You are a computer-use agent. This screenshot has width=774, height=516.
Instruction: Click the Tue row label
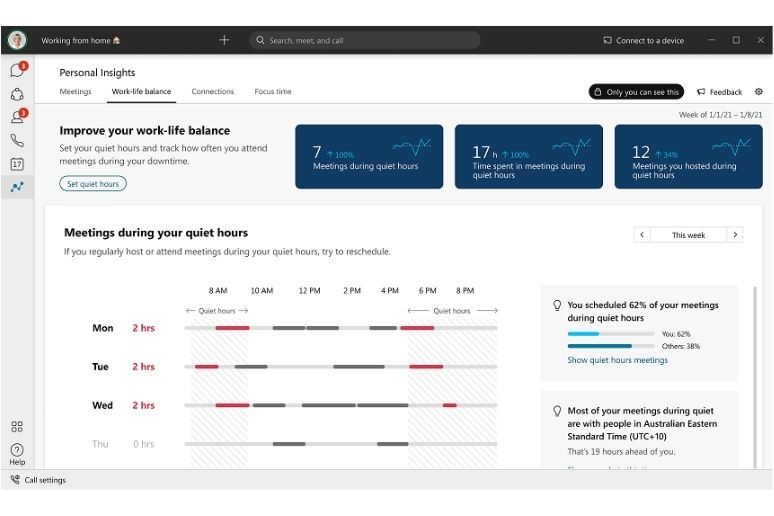click(x=100, y=366)
